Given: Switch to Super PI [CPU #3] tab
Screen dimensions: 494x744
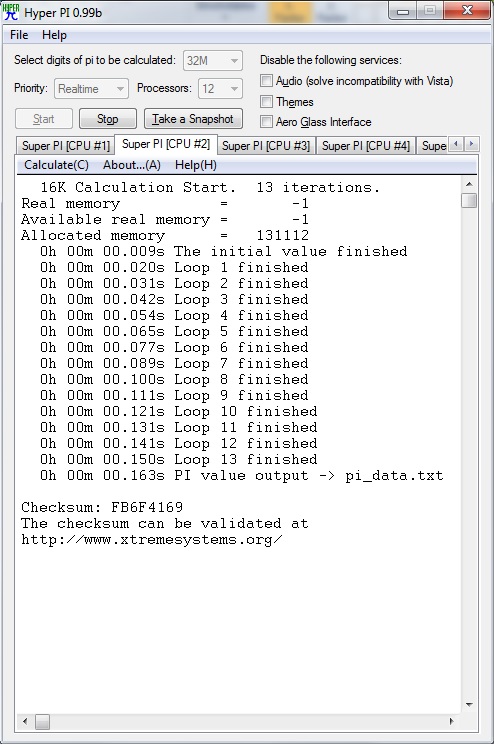Looking at the screenshot, I should pyautogui.click(x=266, y=146).
